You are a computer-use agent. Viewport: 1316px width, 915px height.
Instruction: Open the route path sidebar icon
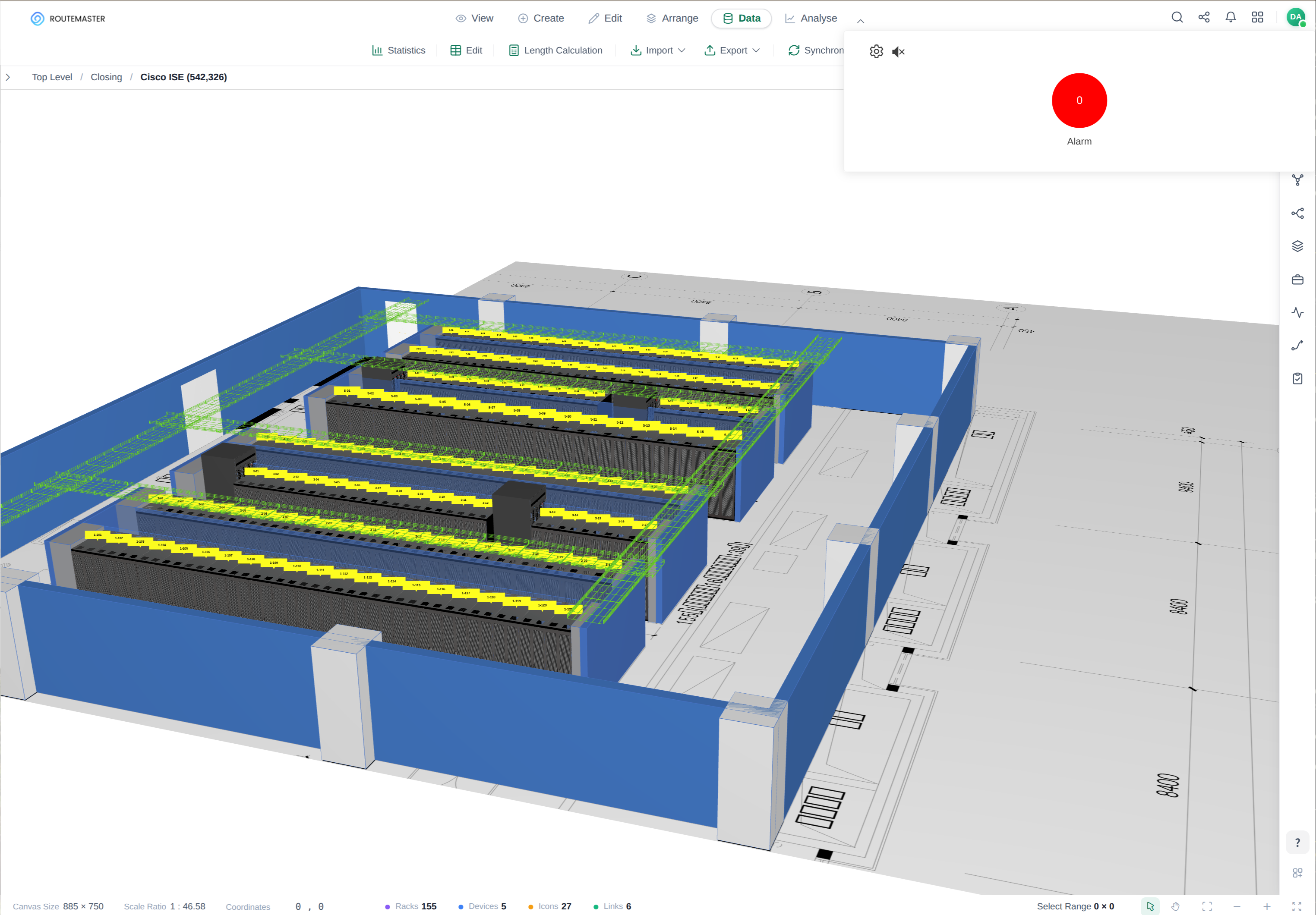tap(1298, 346)
